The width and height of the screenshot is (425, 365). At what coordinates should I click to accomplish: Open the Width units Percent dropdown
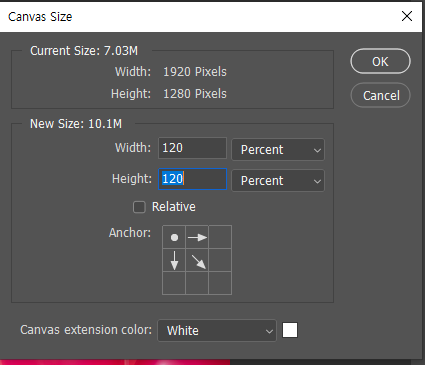[x=278, y=149]
